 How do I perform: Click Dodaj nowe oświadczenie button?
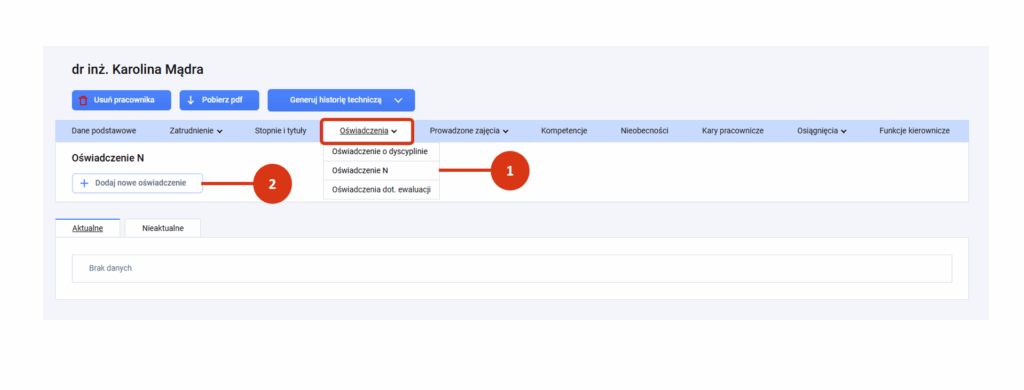(x=137, y=184)
